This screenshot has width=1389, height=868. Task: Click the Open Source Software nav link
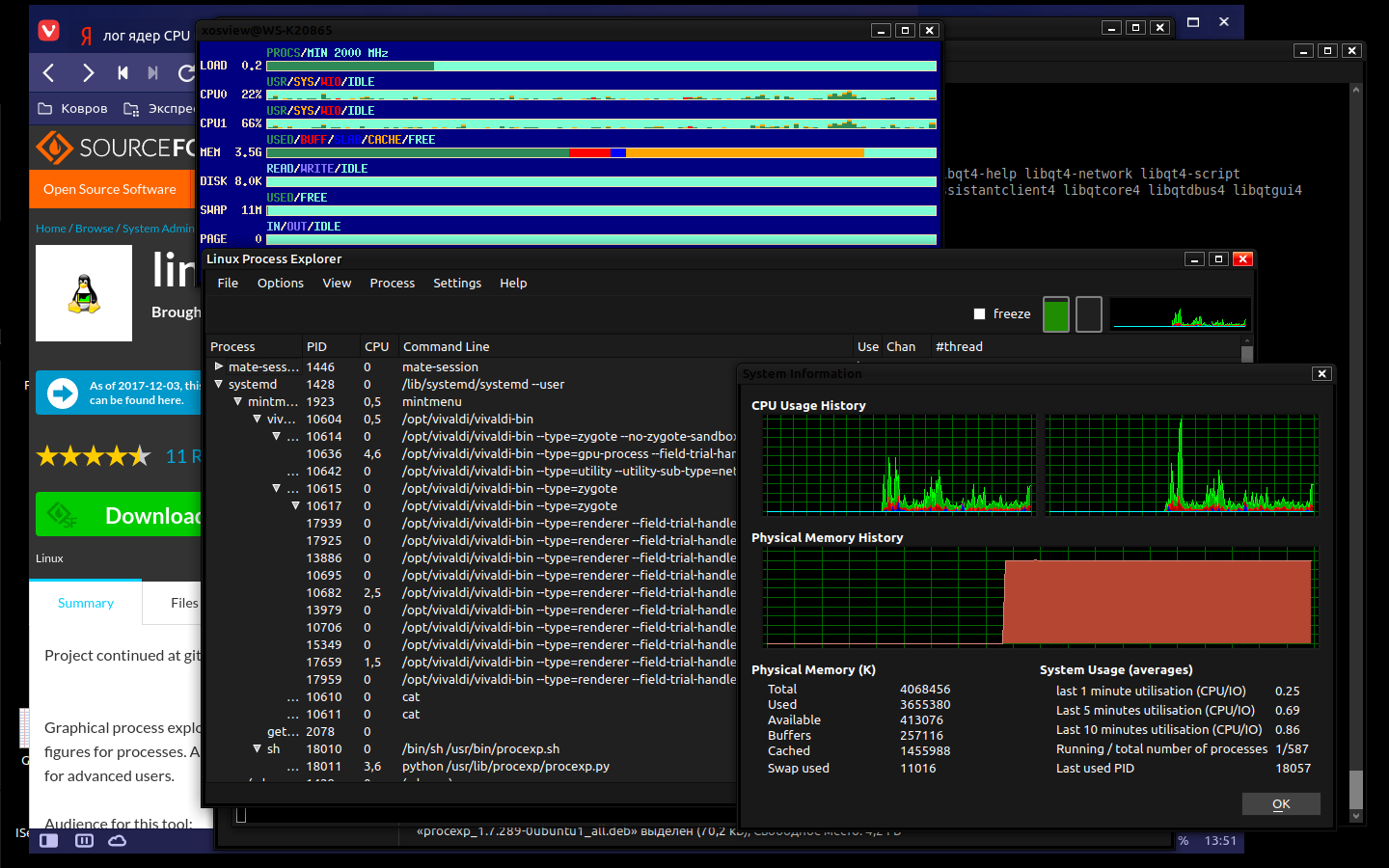110,189
